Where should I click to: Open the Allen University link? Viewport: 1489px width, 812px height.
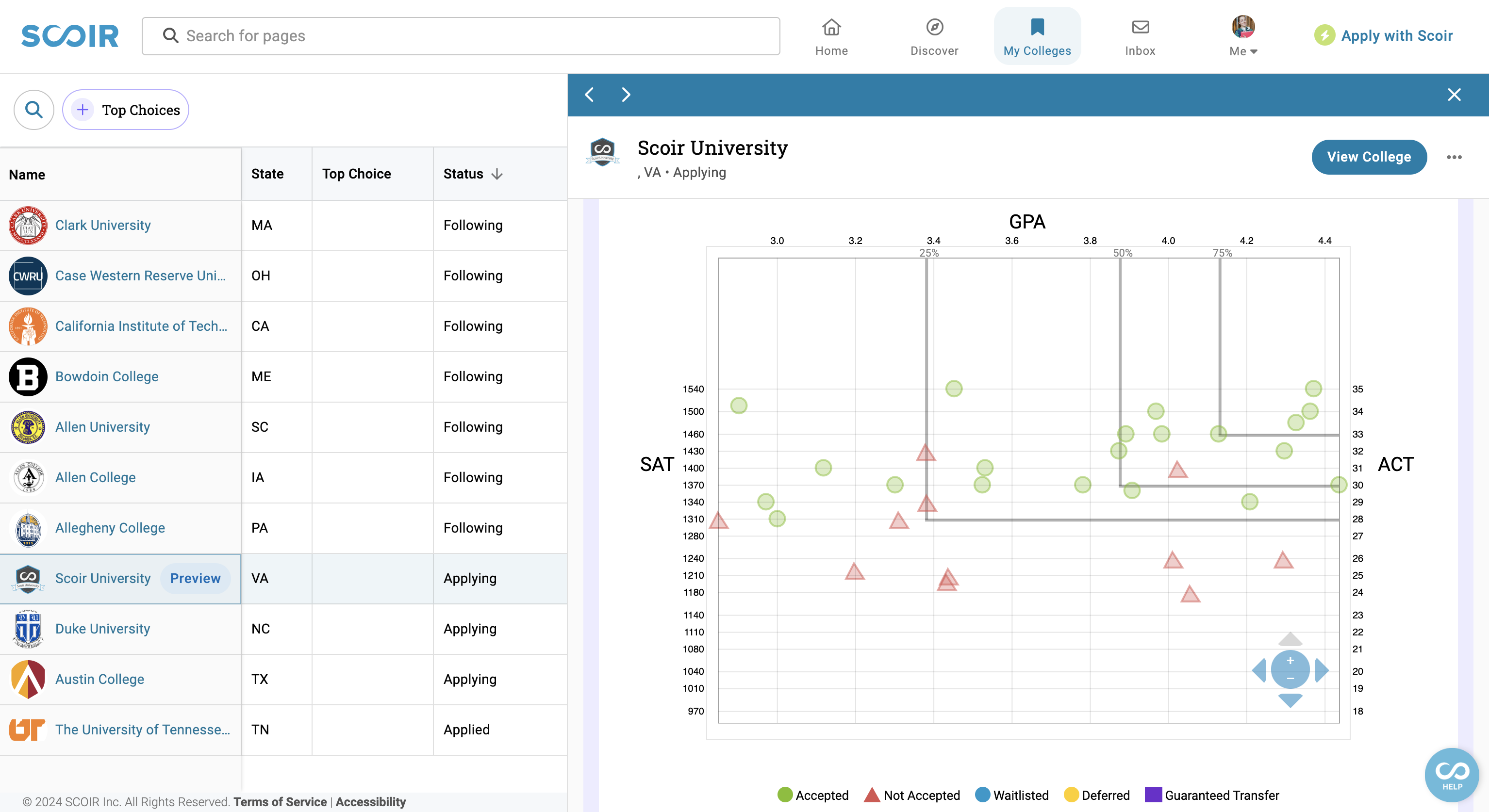(102, 427)
